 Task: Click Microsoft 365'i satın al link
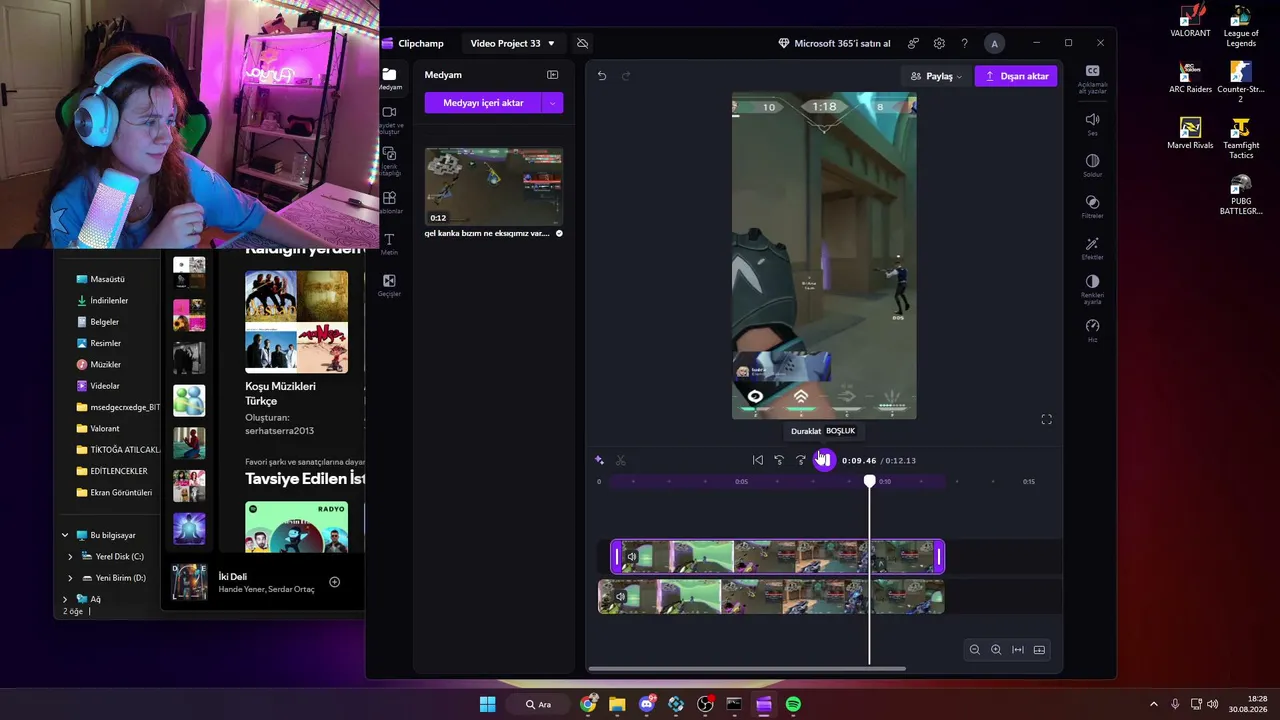point(834,44)
